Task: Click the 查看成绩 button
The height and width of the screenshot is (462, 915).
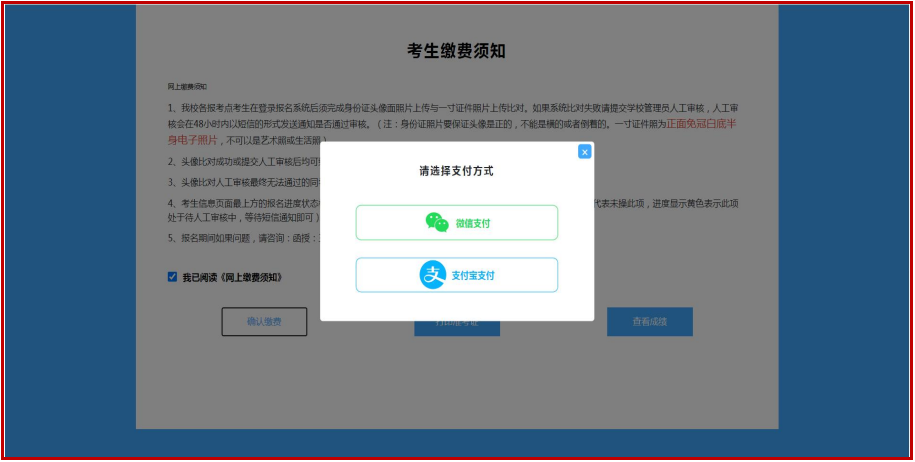Action: pyautogui.click(x=649, y=321)
